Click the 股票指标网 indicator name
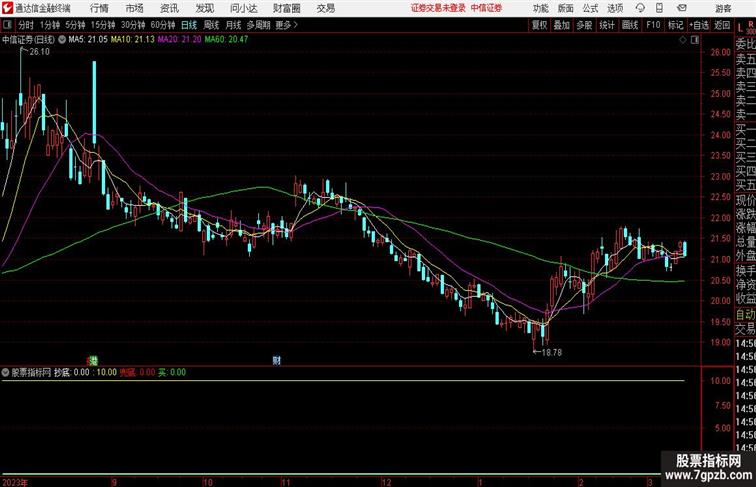Screen dimensions: 756x487 [31, 373]
